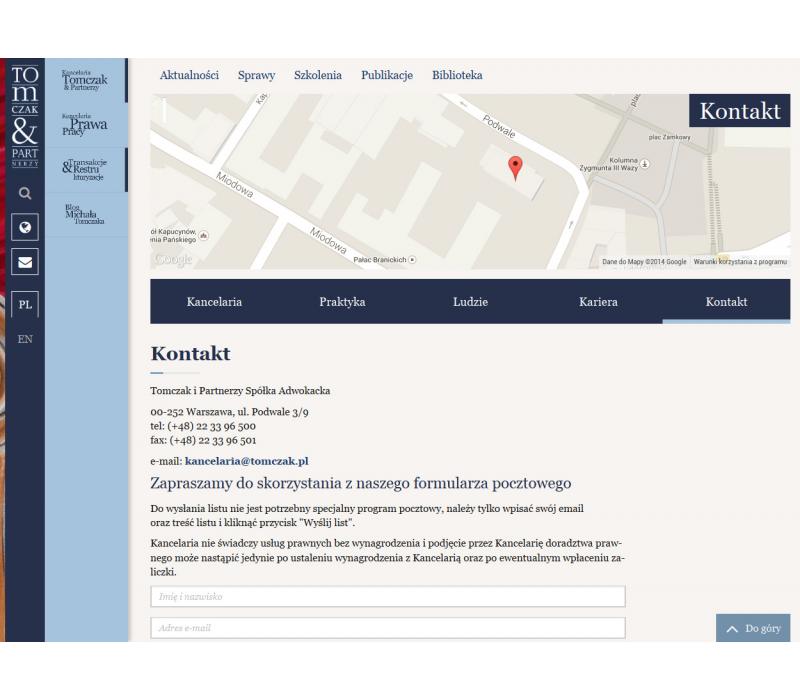Open Blog Michała Tomczaka

86,214
